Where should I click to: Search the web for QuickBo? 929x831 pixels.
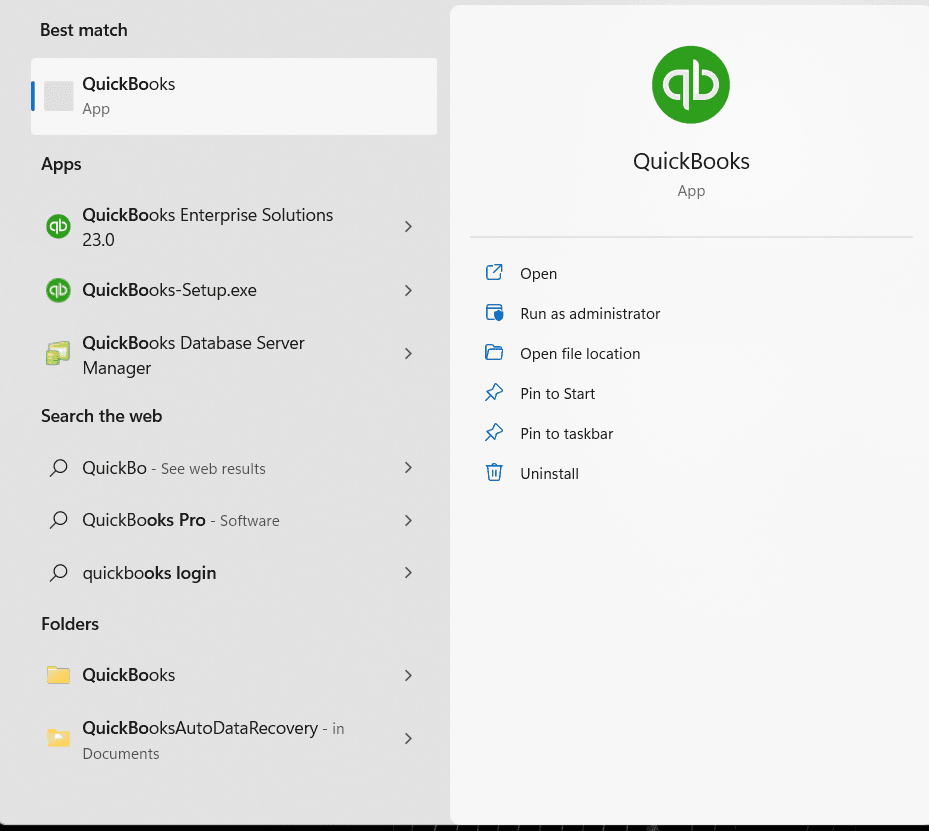tap(234, 468)
